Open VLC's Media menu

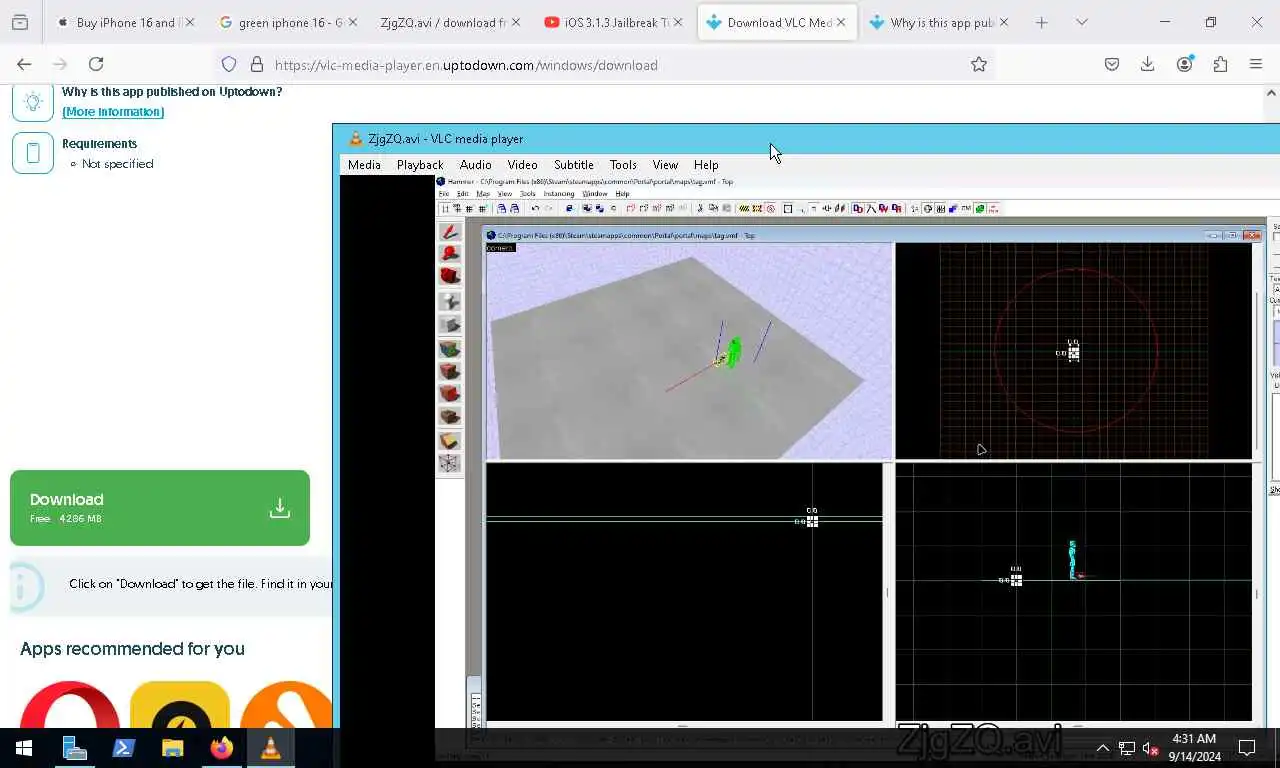click(364, 165)
